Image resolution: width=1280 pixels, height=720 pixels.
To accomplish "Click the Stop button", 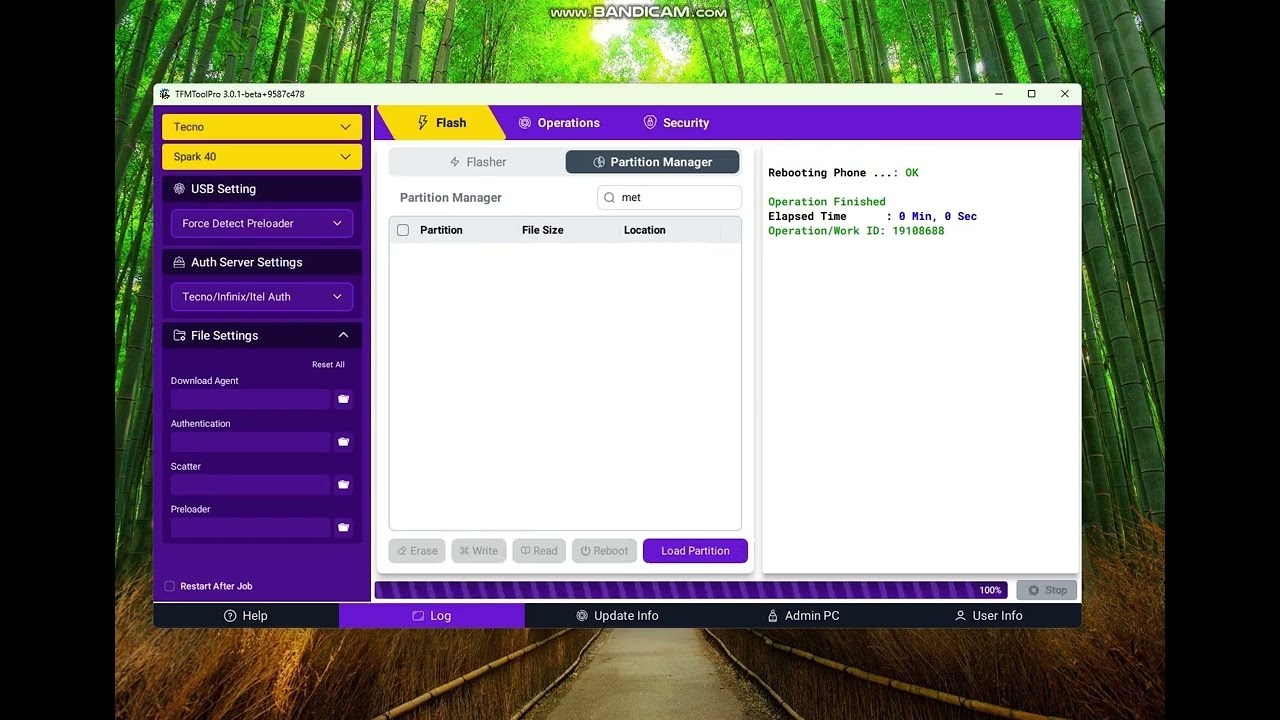I will coord(1047,590).
